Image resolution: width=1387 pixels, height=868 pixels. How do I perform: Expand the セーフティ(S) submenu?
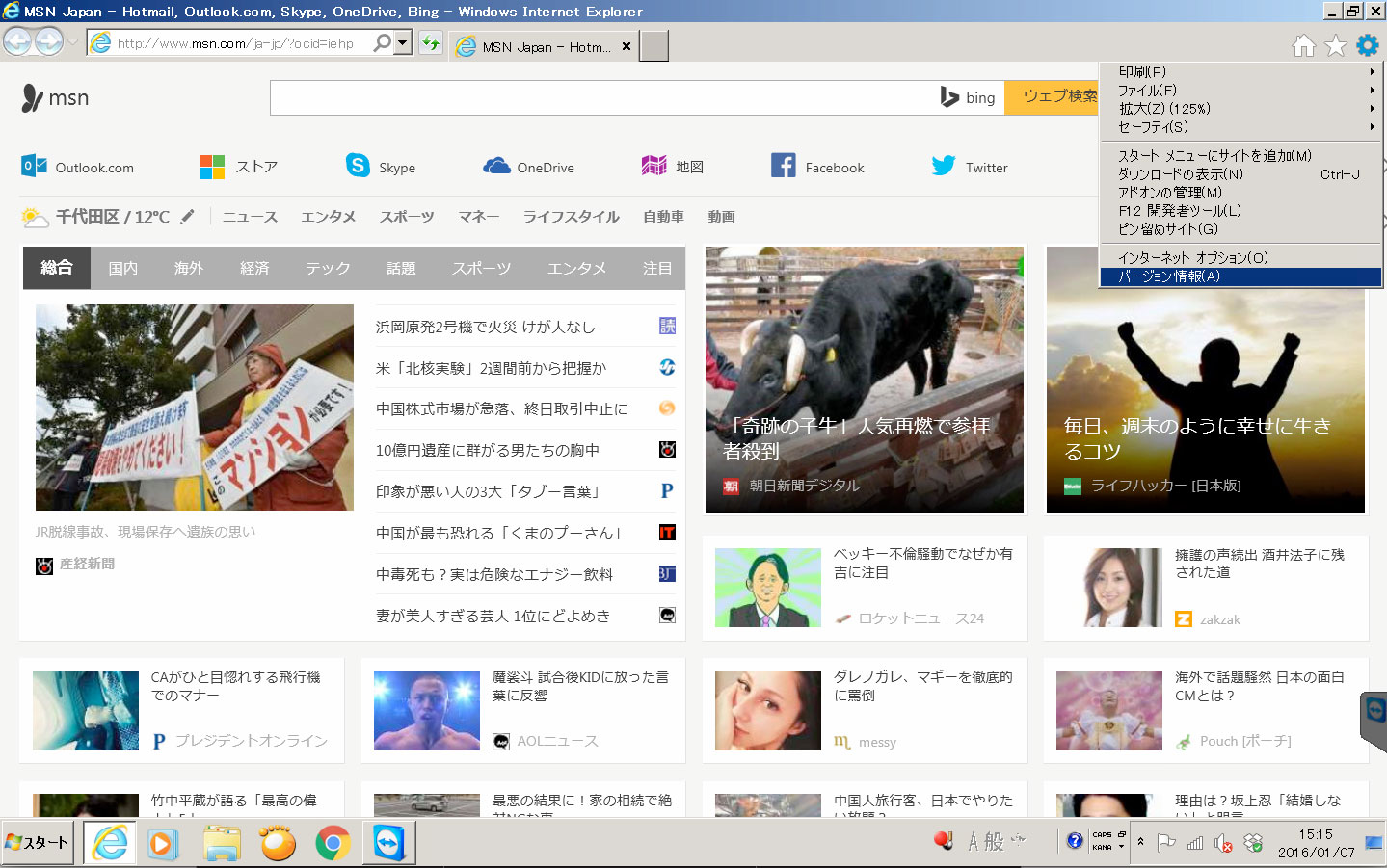1240,126
